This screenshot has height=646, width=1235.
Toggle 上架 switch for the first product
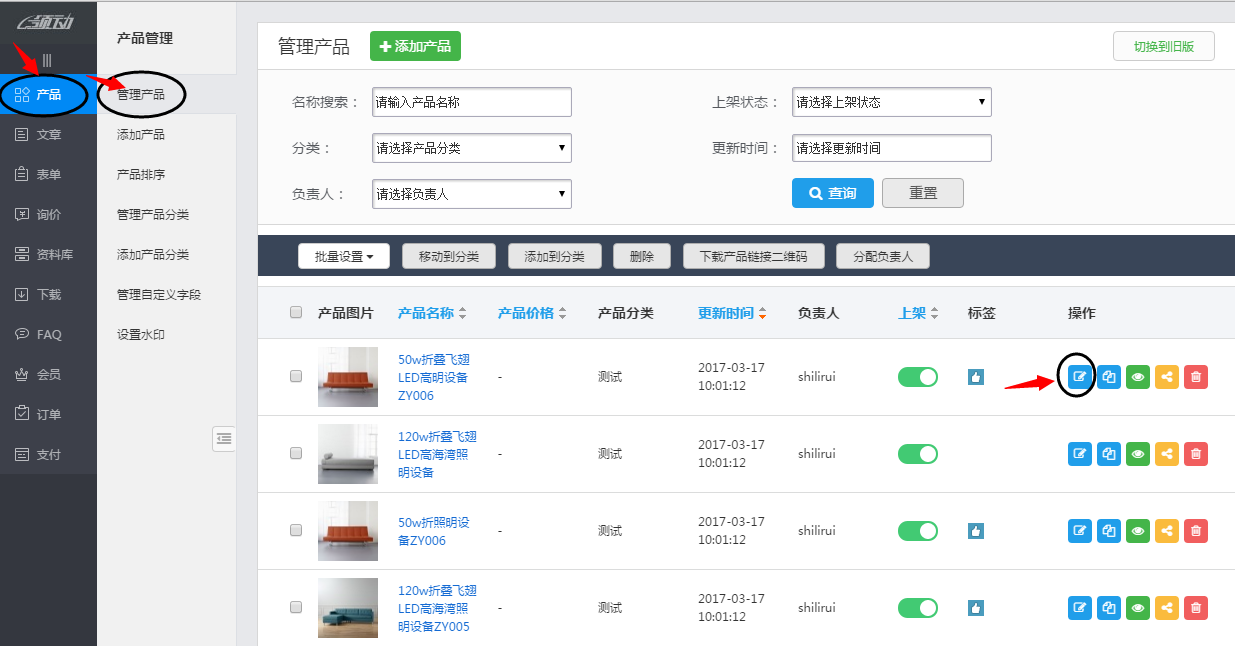tap(917, 377)
